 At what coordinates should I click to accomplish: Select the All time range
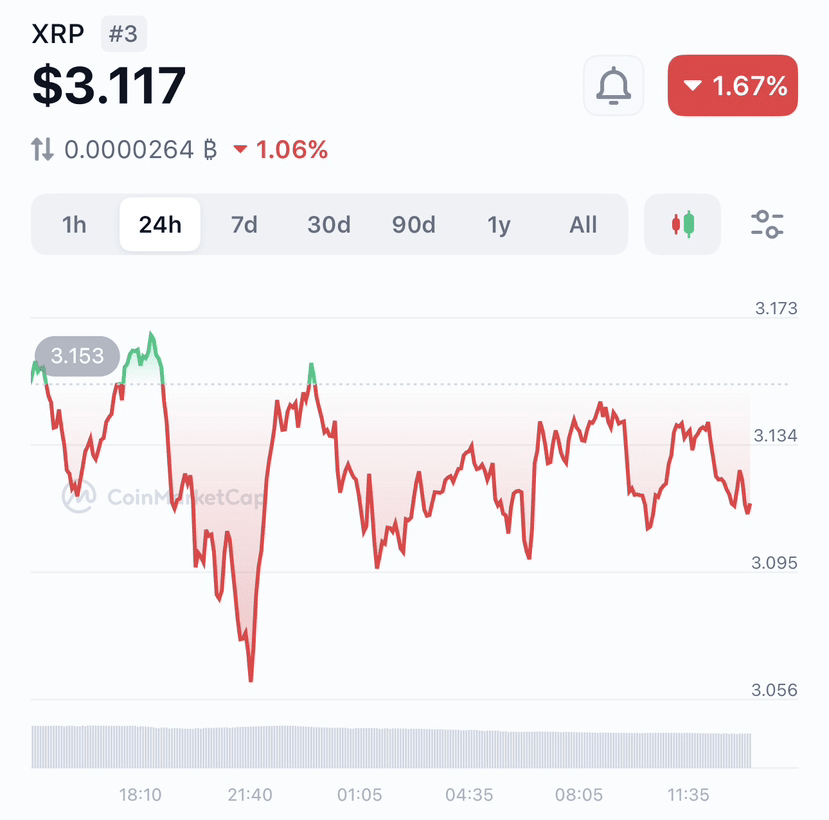click(583, 225)
